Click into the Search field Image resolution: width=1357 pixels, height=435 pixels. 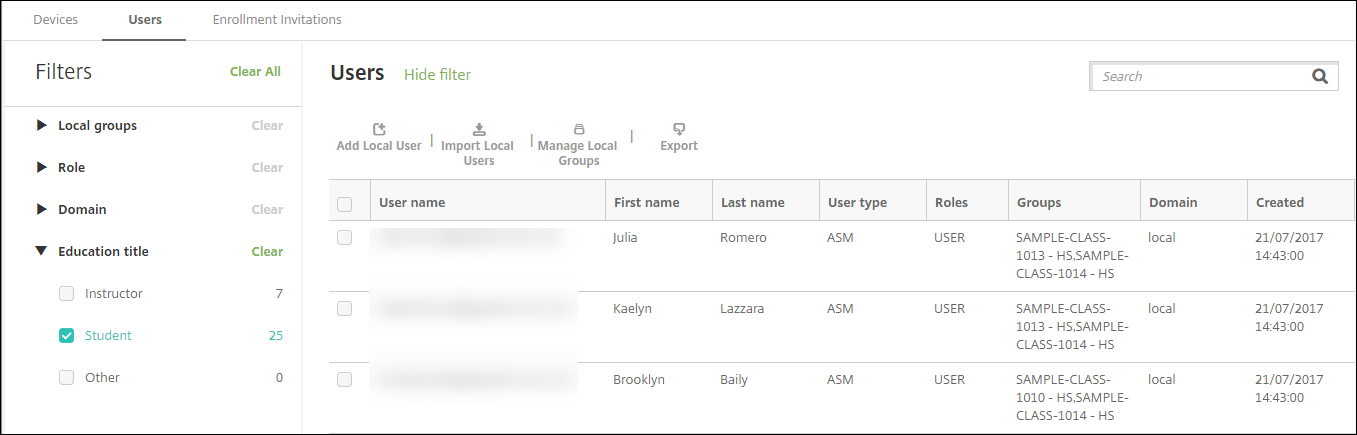[1200, 76]
